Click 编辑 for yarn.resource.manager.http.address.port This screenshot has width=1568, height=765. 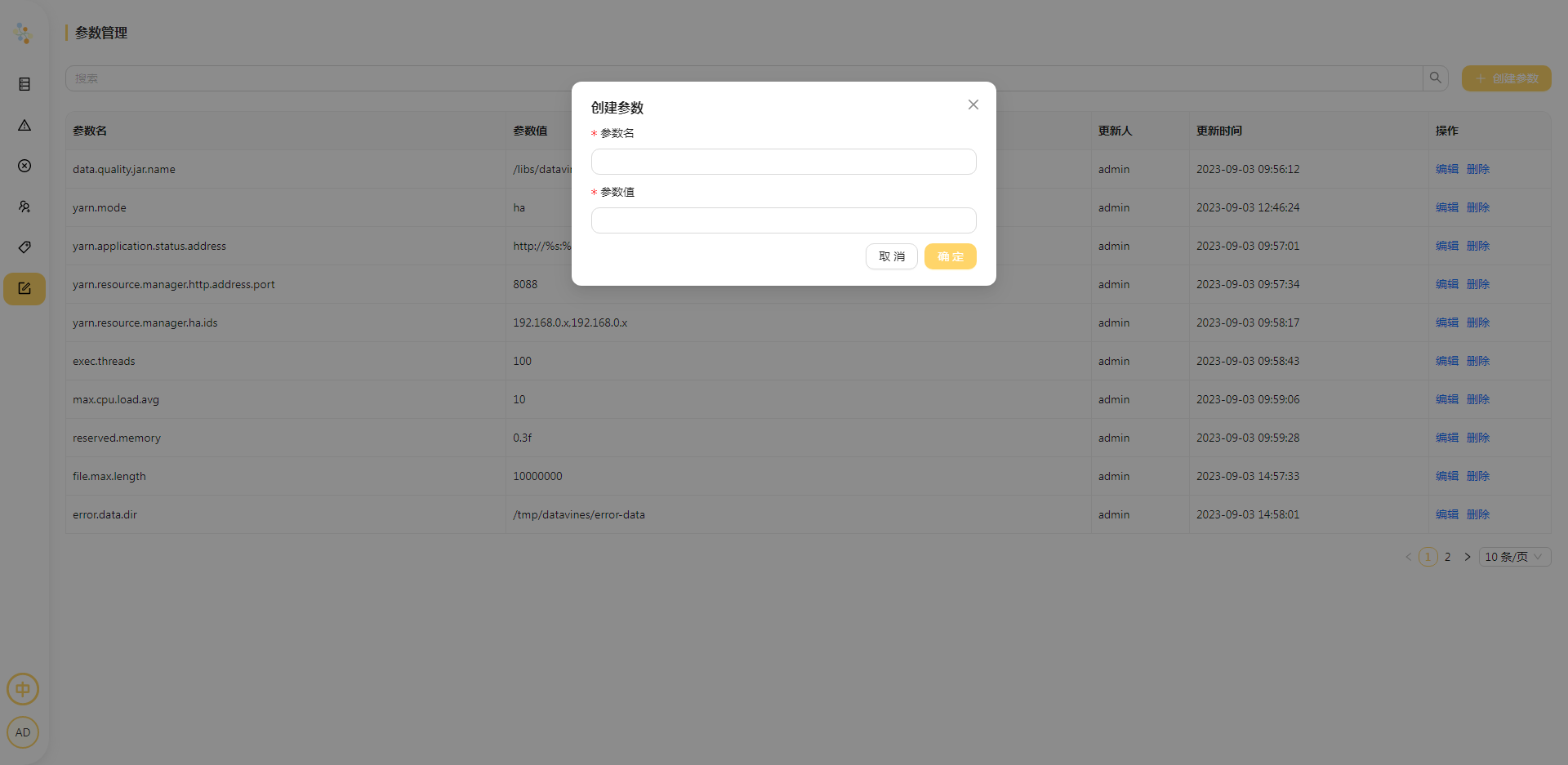click(x=1447, y=284)
